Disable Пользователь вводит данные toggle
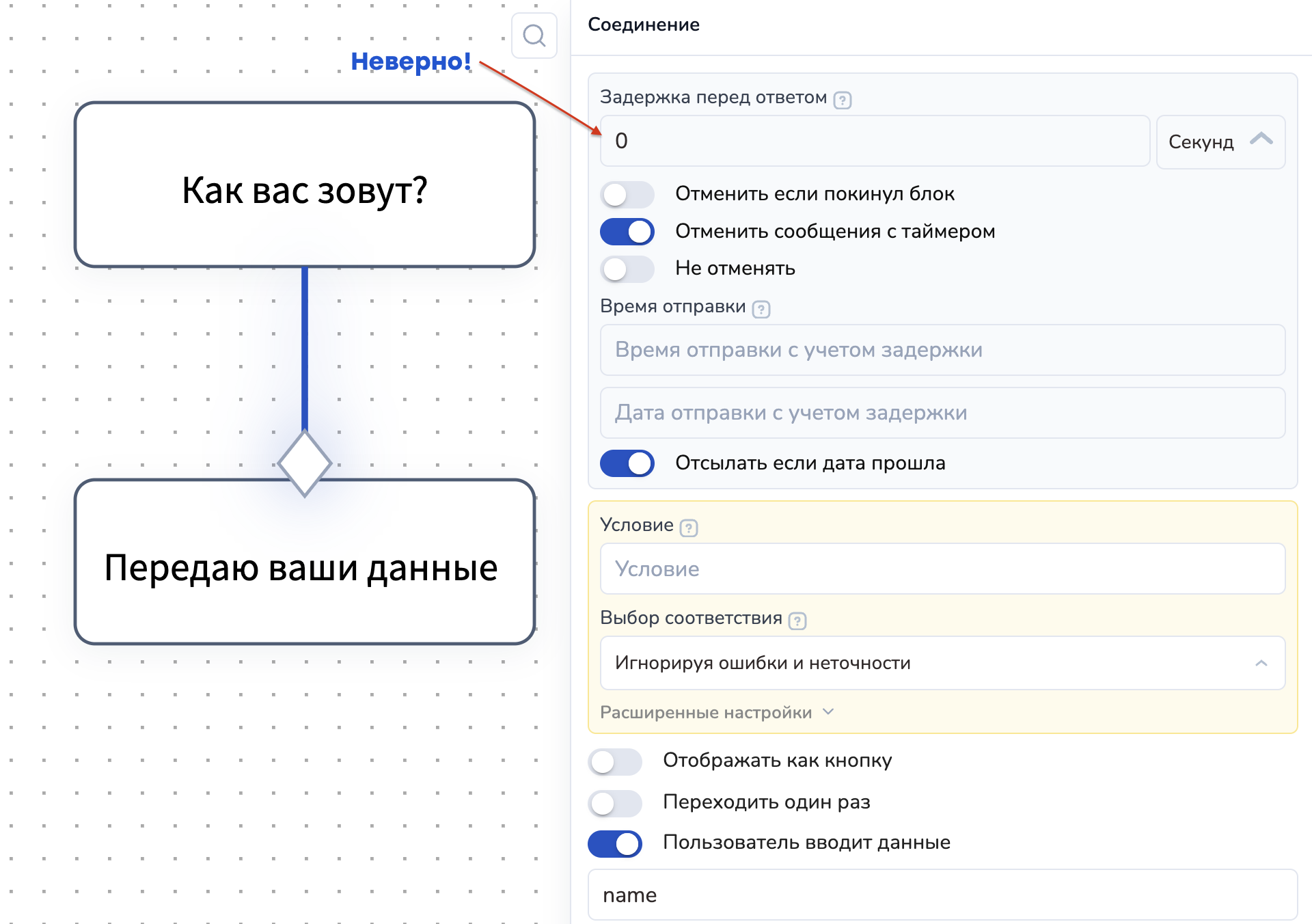1312x924 pixels. click(x=614, y=843)
